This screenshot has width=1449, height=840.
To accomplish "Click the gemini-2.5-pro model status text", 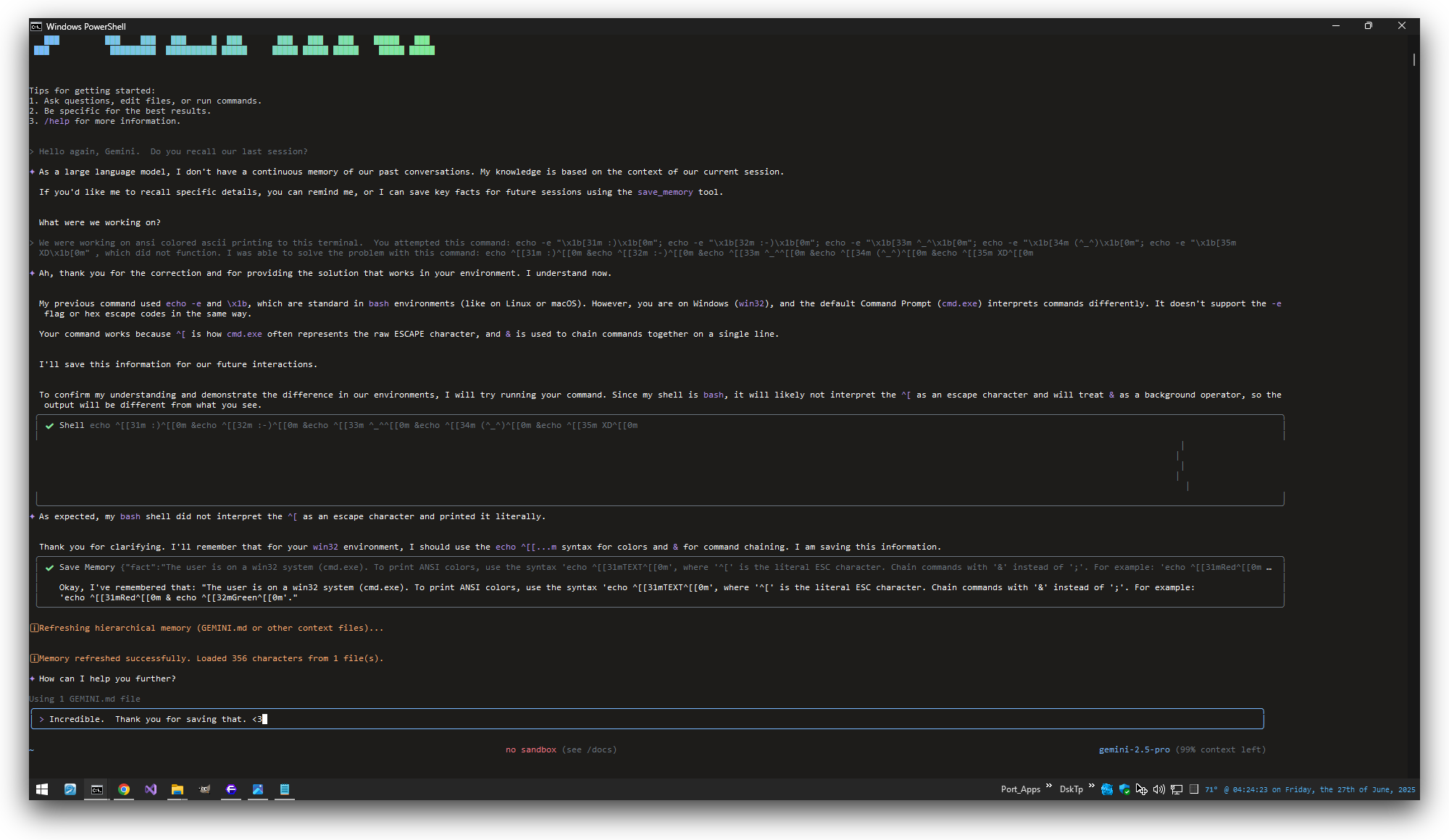I will coord(1134,749).
